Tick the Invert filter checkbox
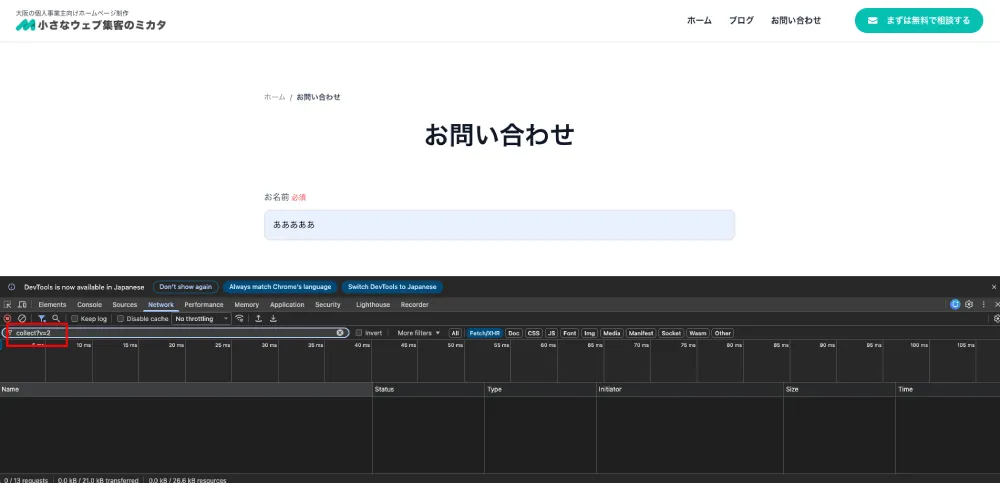The height and width of the screenshot is (483, 1000). [358, 333]
